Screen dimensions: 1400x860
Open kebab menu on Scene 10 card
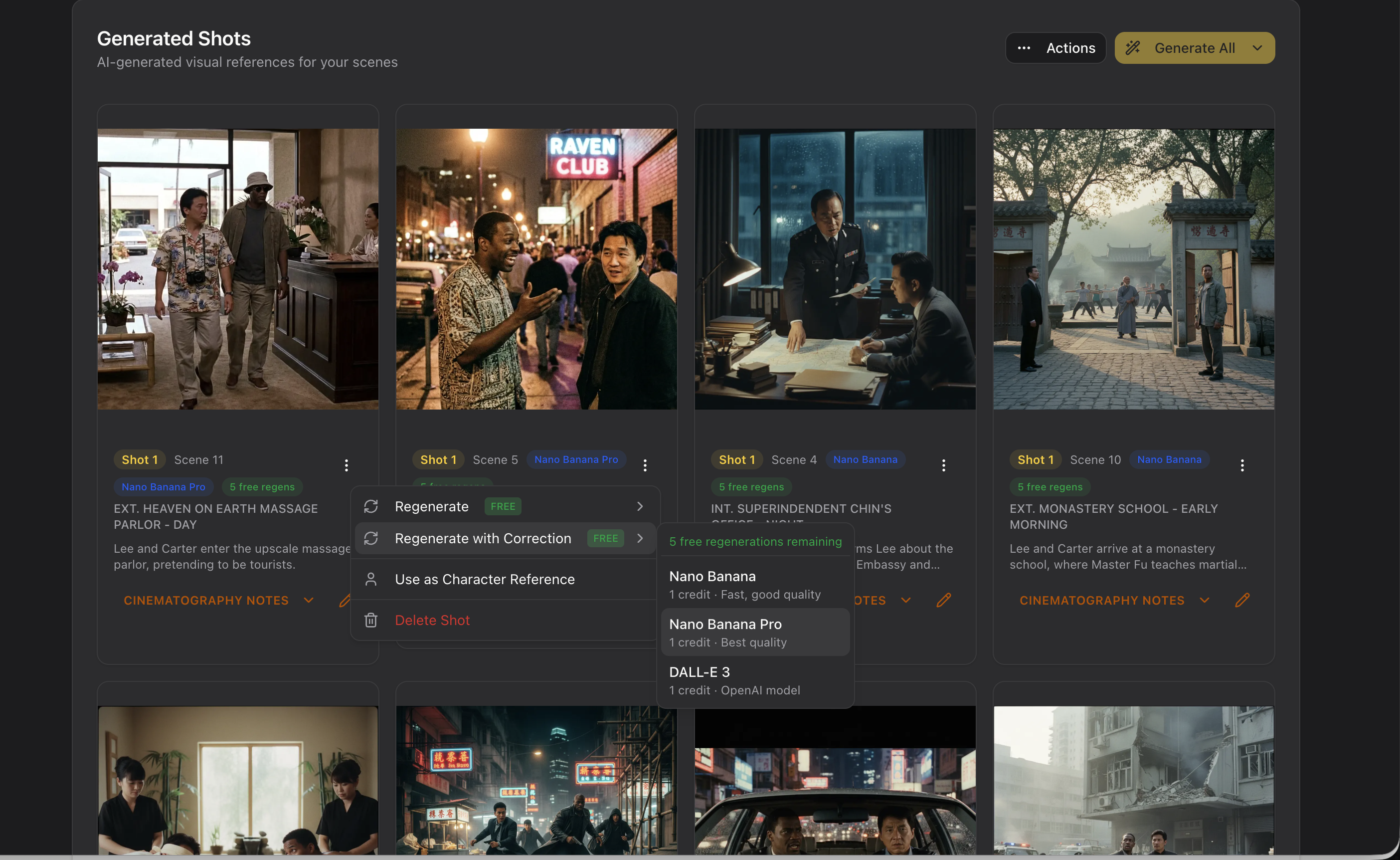[1242, 465]
